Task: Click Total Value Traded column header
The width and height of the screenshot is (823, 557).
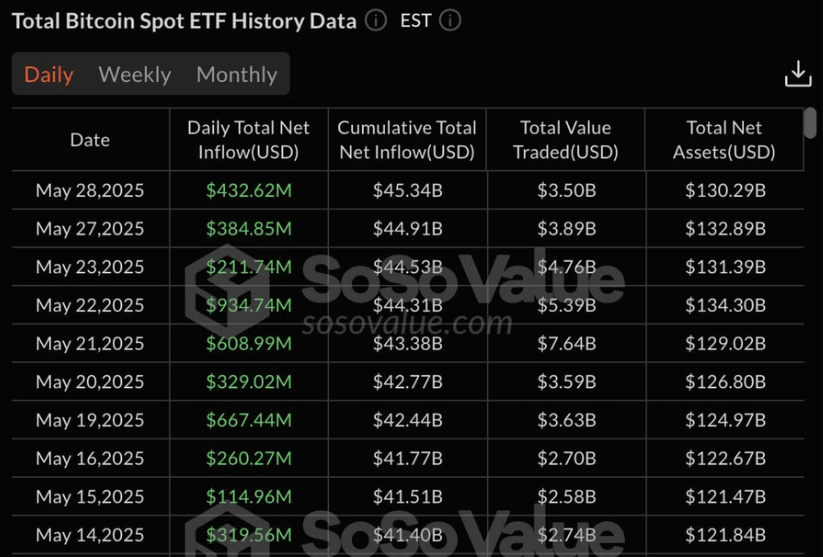Action: [565, 140]
